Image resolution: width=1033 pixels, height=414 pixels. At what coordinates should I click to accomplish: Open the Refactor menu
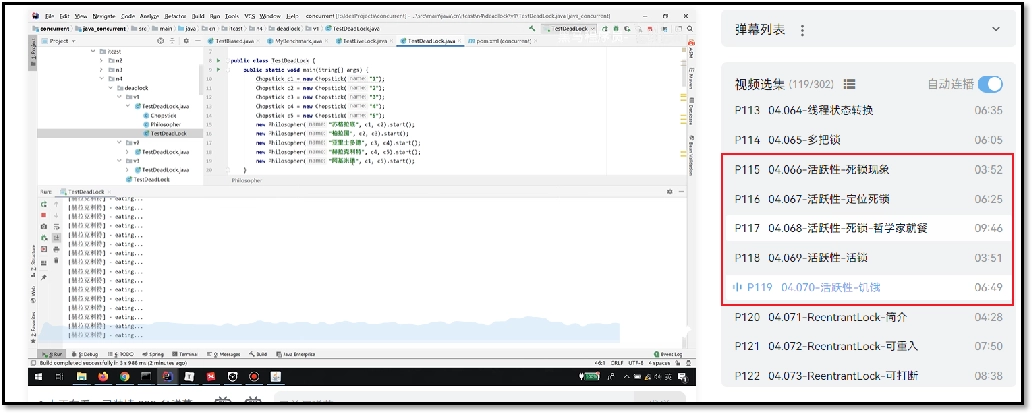[x=175, y=15]
